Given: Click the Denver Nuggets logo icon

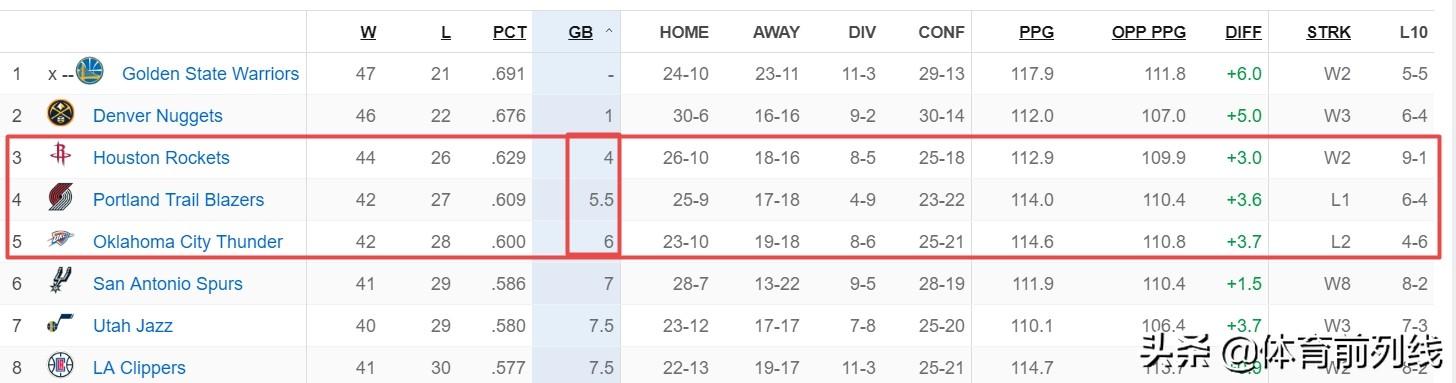Looking at the screenshot, I should (60, 114).
